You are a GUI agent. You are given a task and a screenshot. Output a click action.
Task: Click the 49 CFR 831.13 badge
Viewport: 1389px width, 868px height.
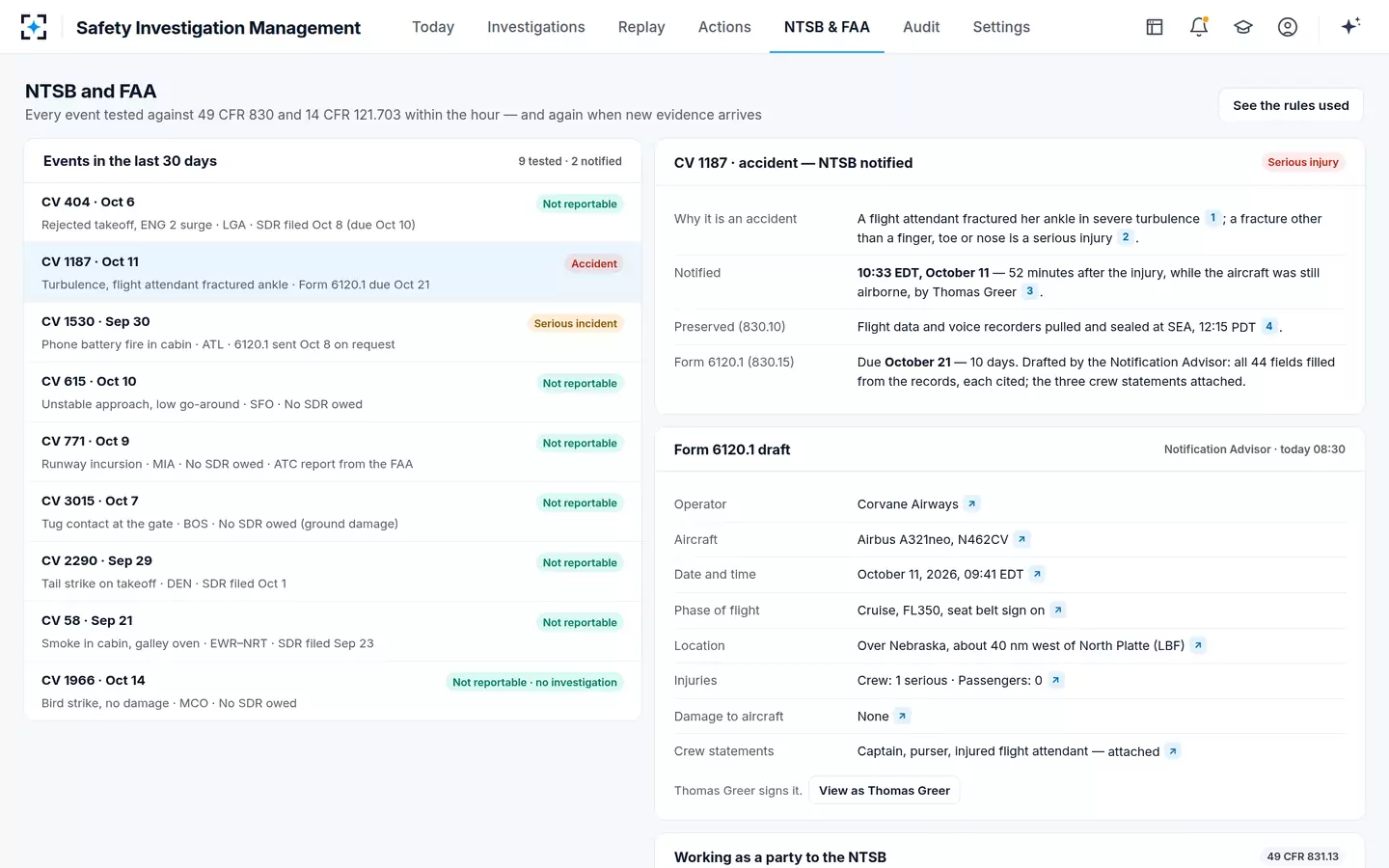point(1302,856)
